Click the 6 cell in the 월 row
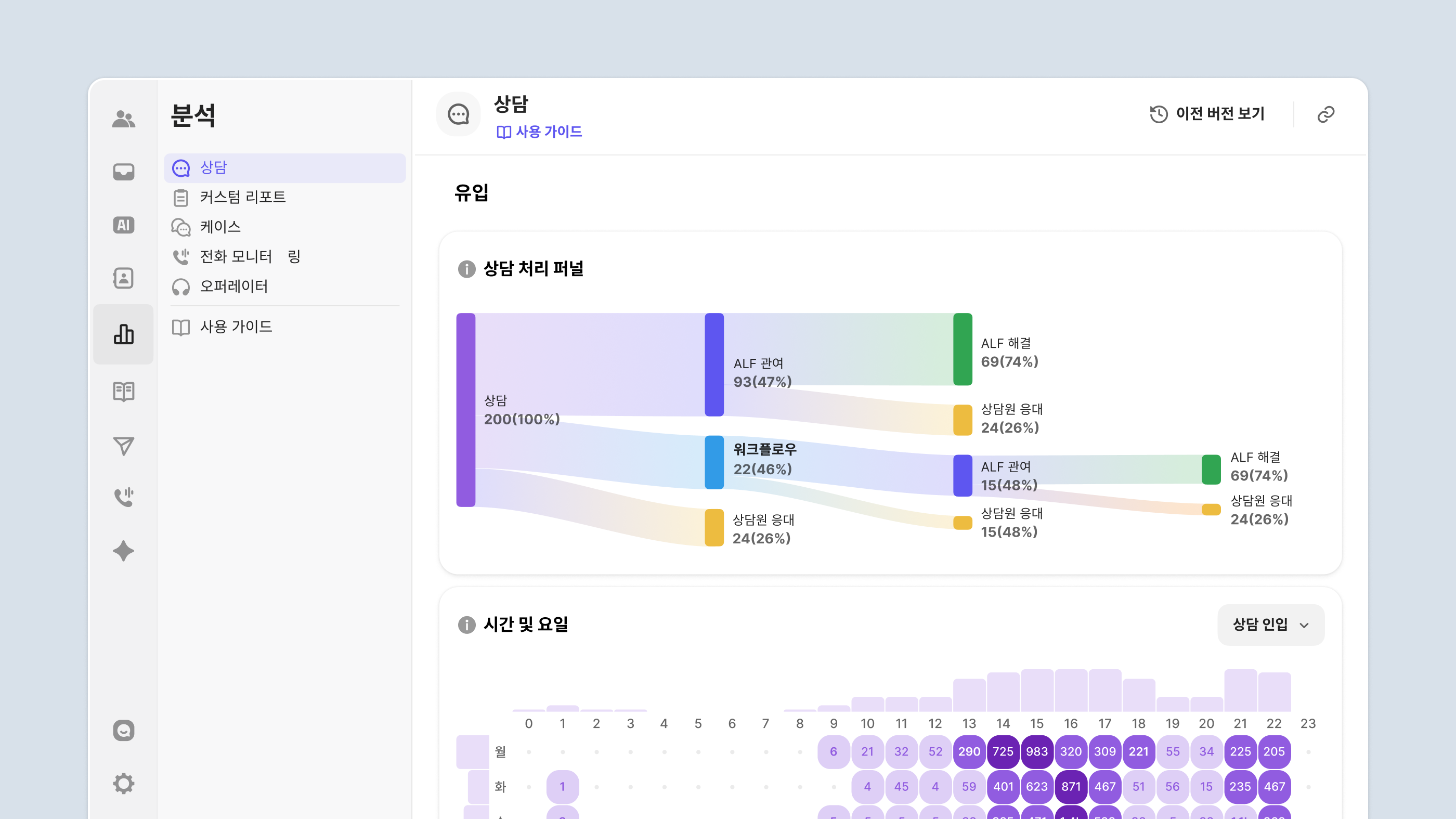The image size is (1456, 819). pyautogui.click(x=834, y=752)
